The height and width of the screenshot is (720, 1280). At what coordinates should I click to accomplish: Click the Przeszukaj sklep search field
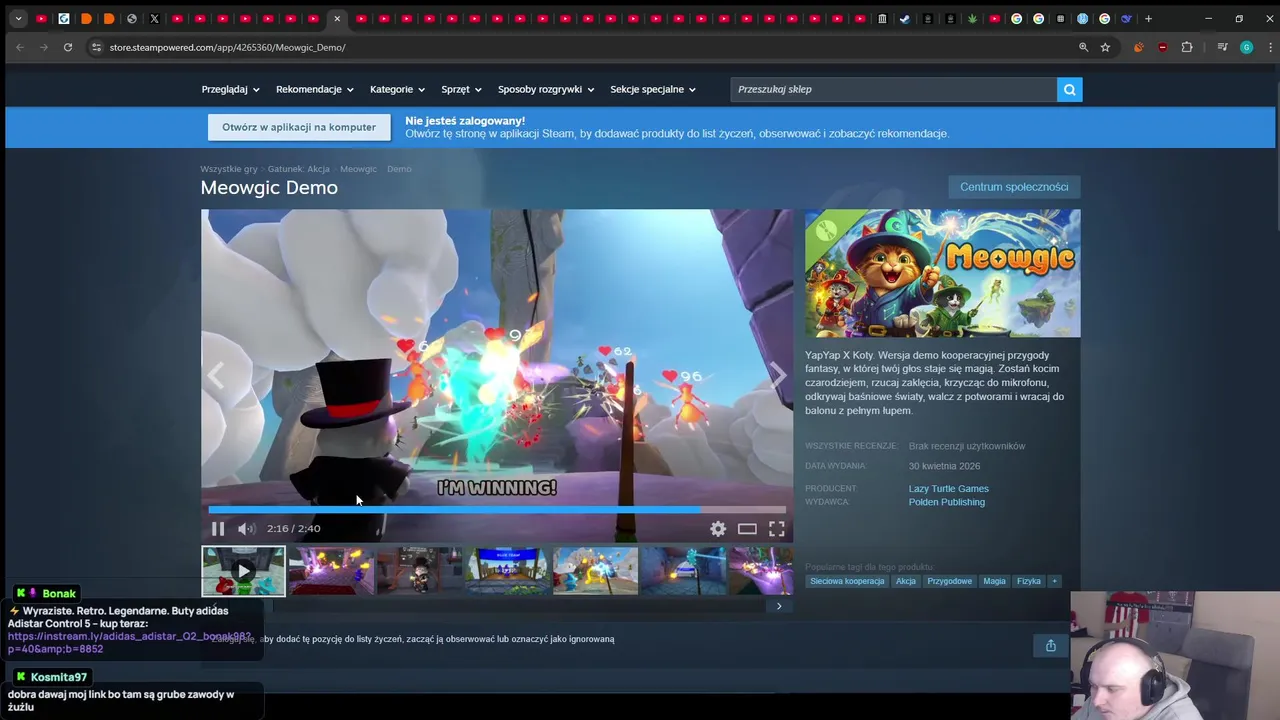[x=893, y=89]
